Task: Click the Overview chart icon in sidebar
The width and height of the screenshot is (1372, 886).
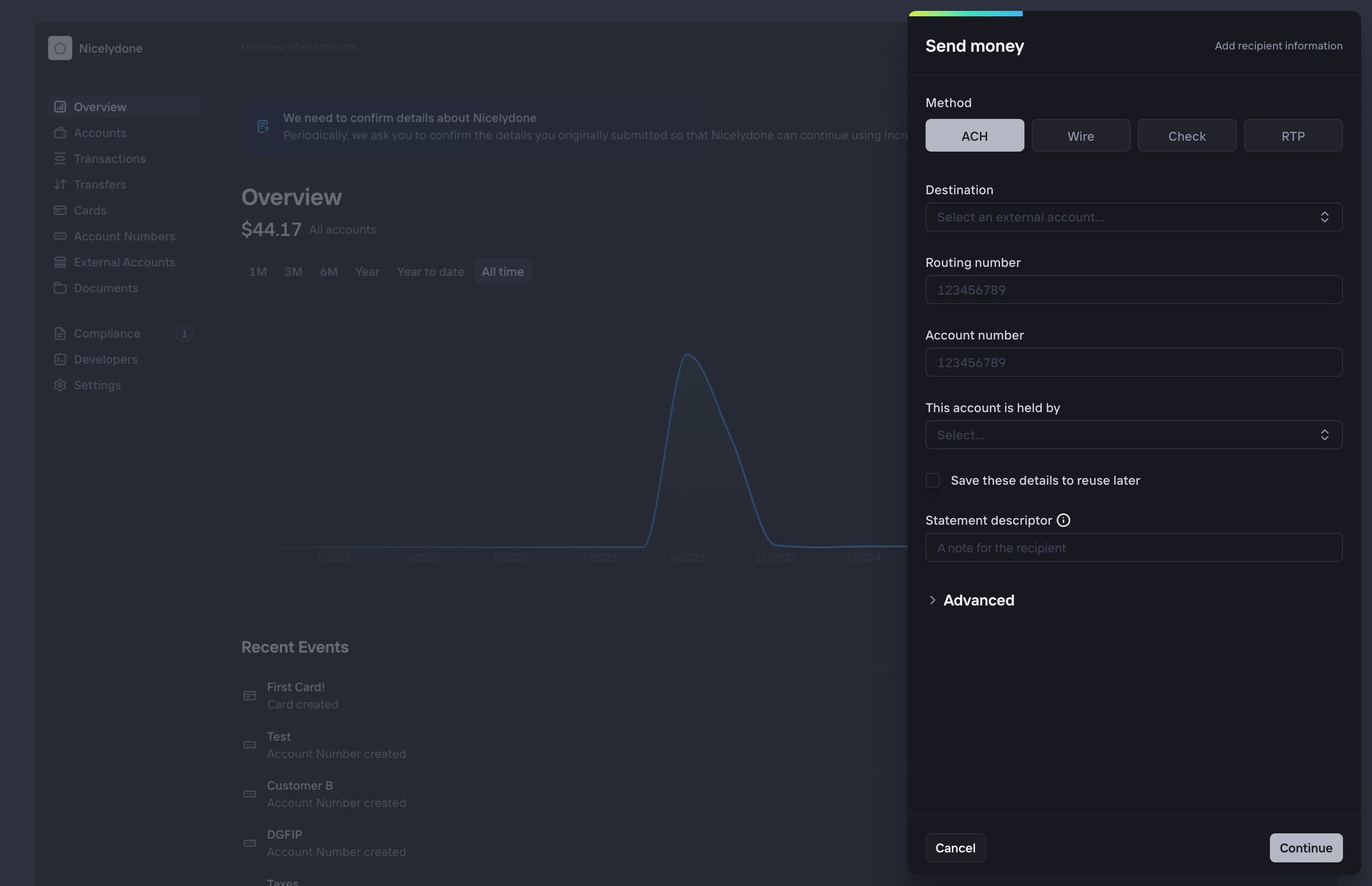Action: coord(60,106)
